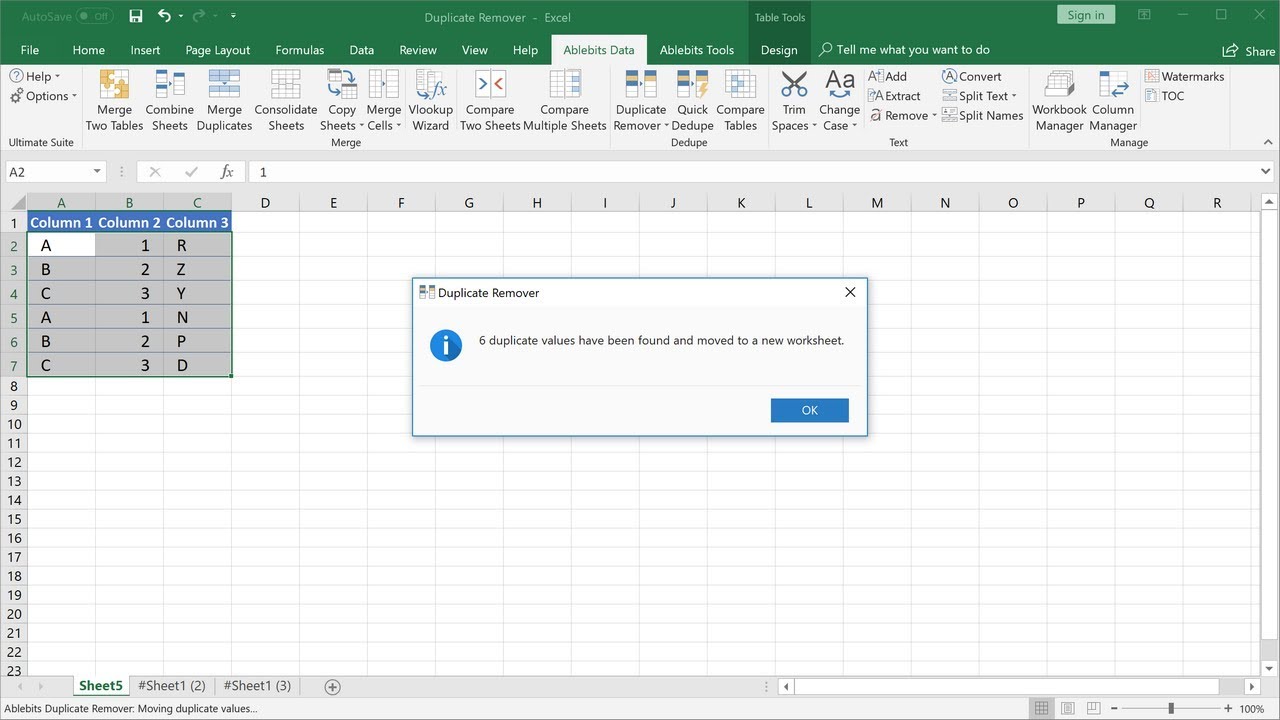Open the Workbook Manager
The height and width of the screenshot is (720, 1280).
click(x=1060, y=100)
